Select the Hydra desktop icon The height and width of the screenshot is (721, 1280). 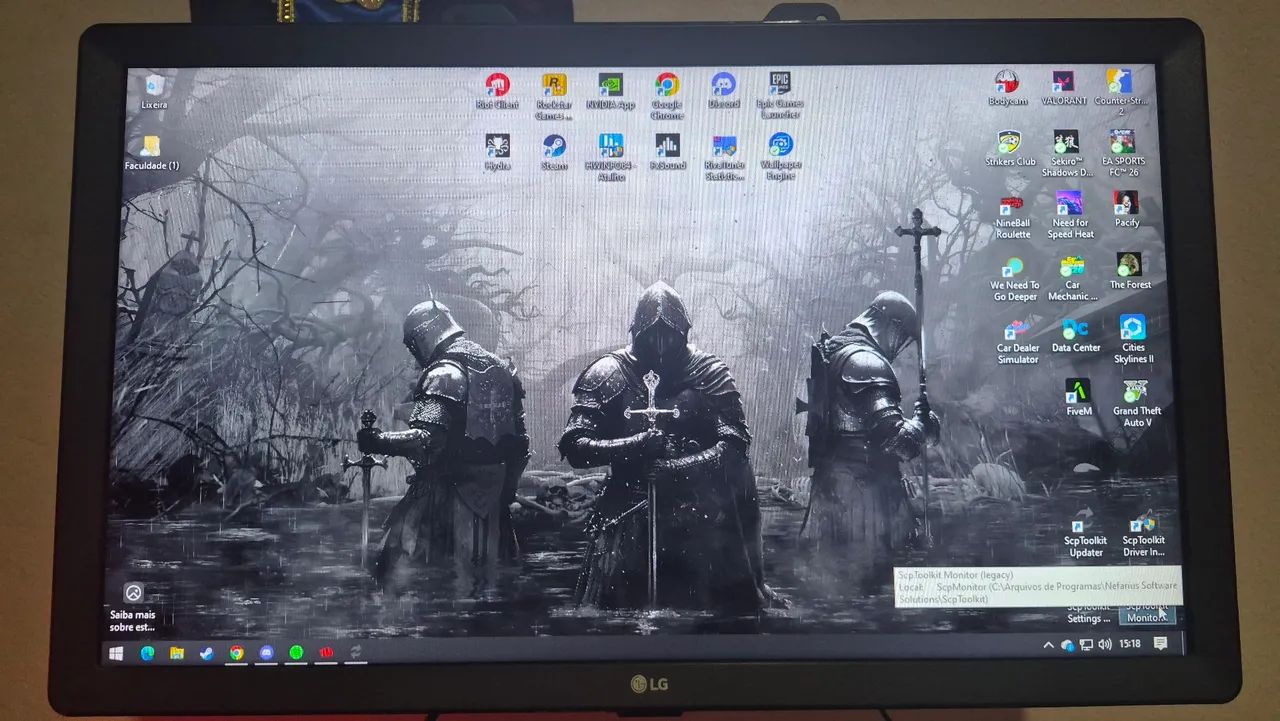pyautogui.click(x=497, y=152)
